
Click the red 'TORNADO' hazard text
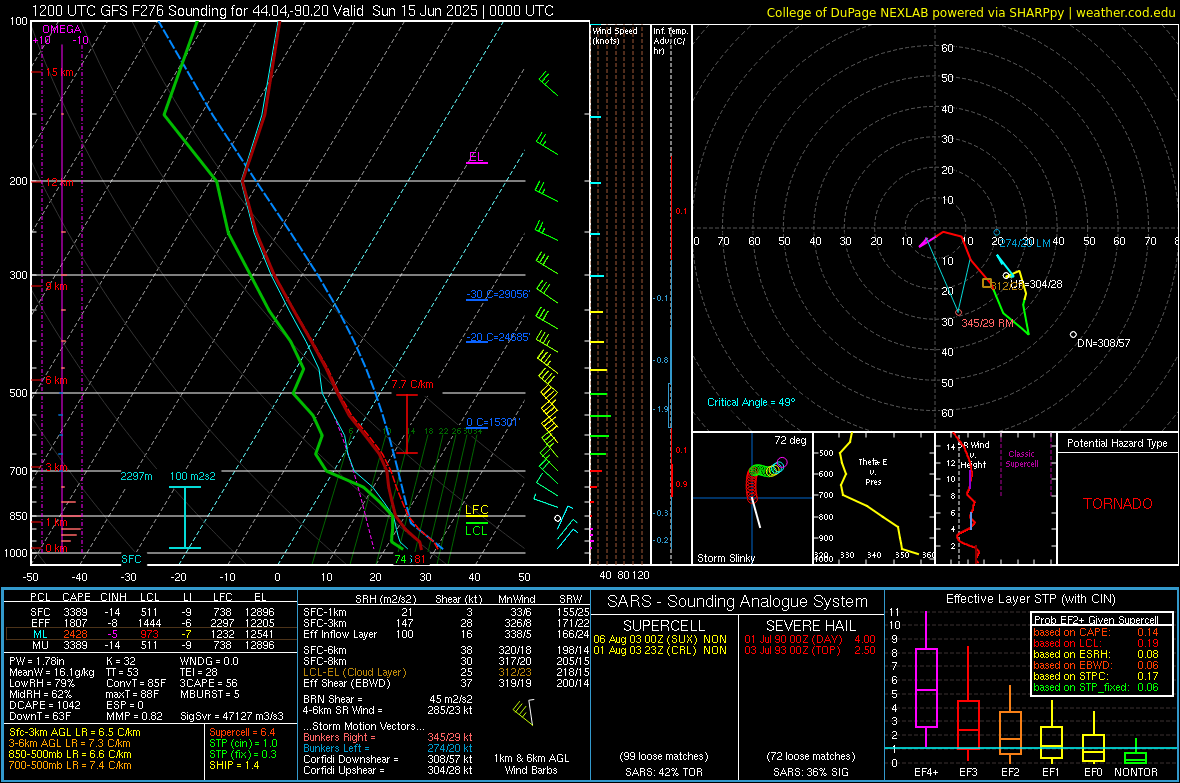(1118, 504)
